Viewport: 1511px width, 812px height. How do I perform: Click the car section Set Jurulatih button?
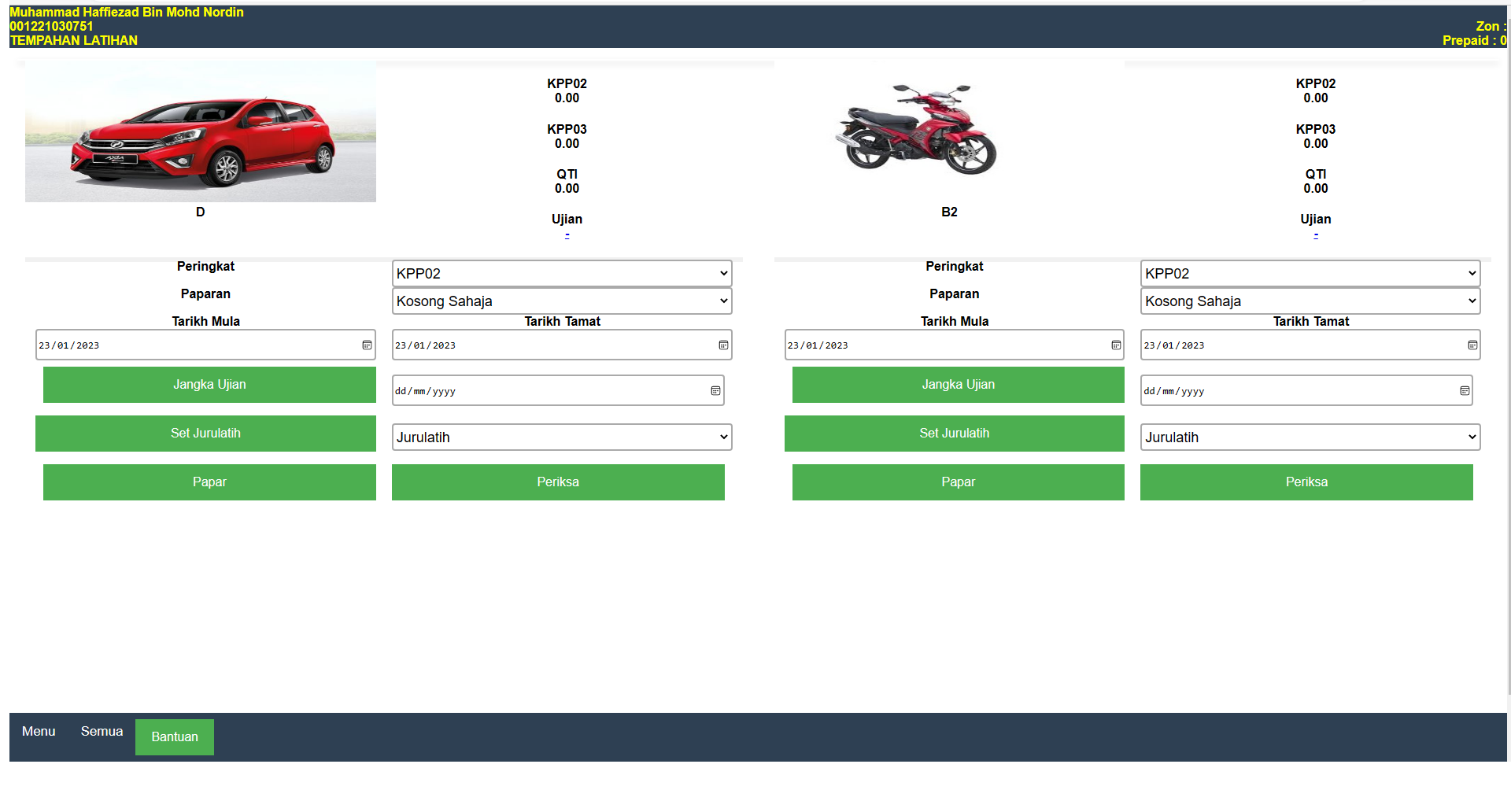(x=205, y=434)
